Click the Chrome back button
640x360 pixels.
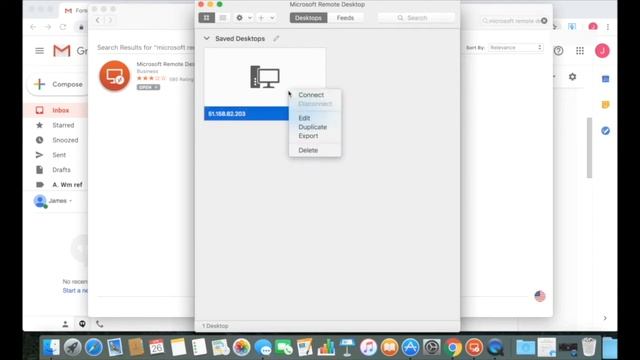coord(33,27)
